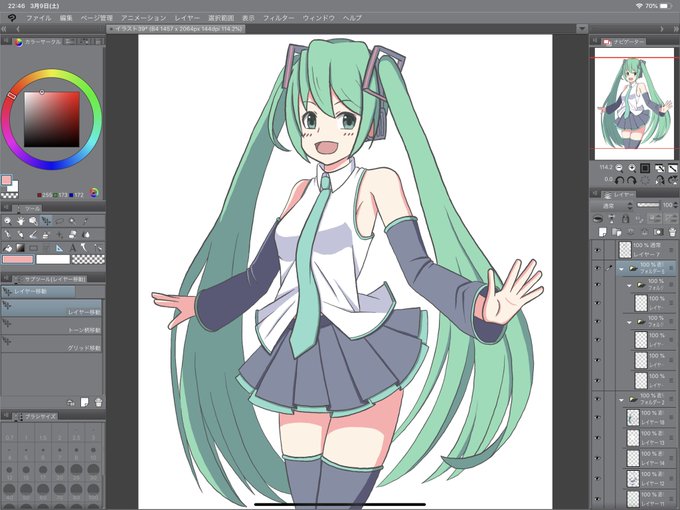680x510 pixels.
Task: Select the Hand move-view tool
Action: pyautogui.click(x=20, y=221)
